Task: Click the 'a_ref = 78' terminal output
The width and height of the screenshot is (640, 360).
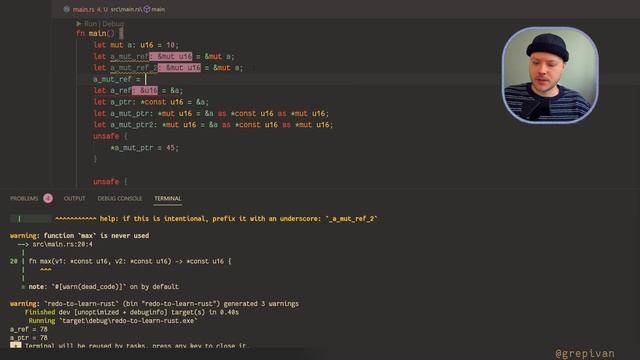Action: pos(29,329)
